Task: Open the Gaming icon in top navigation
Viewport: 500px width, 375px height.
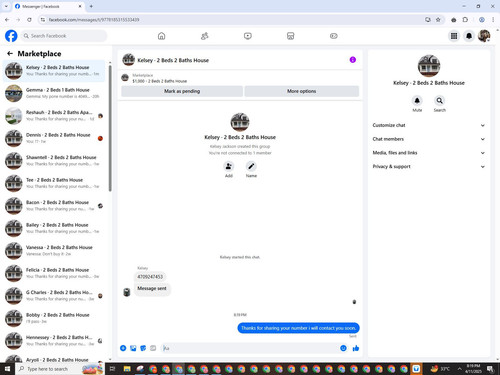Action: point(333,36)
